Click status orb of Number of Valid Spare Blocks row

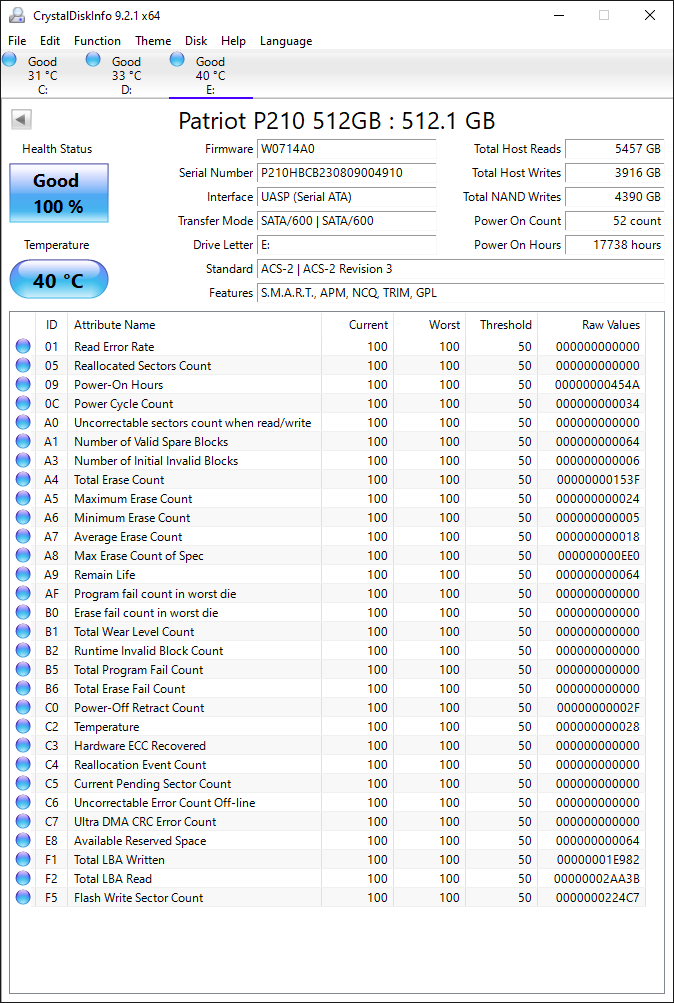(23, 441)
